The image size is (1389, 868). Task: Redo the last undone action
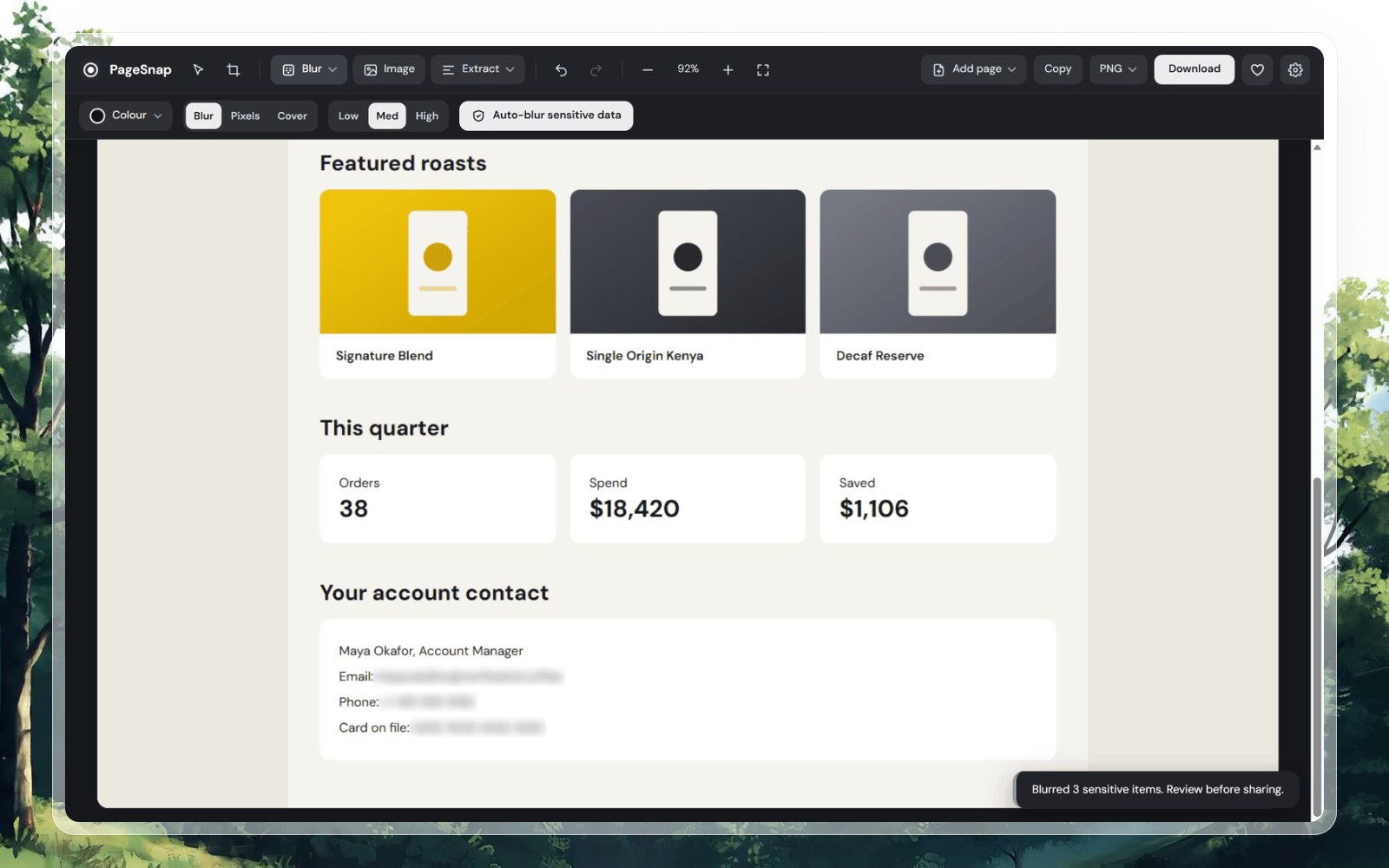click(596, 69)
